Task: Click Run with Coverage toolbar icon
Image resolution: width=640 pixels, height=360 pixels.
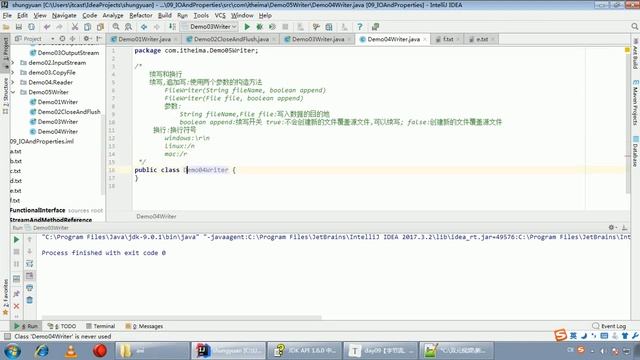Action: click(272, 27)
